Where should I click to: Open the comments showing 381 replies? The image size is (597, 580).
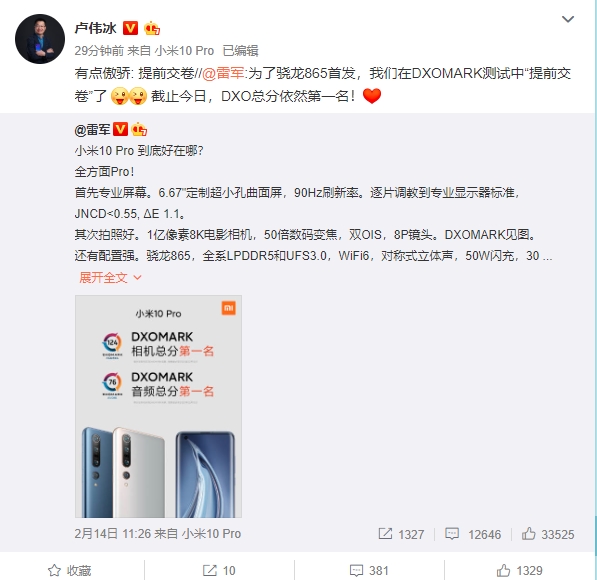(369, 570)
